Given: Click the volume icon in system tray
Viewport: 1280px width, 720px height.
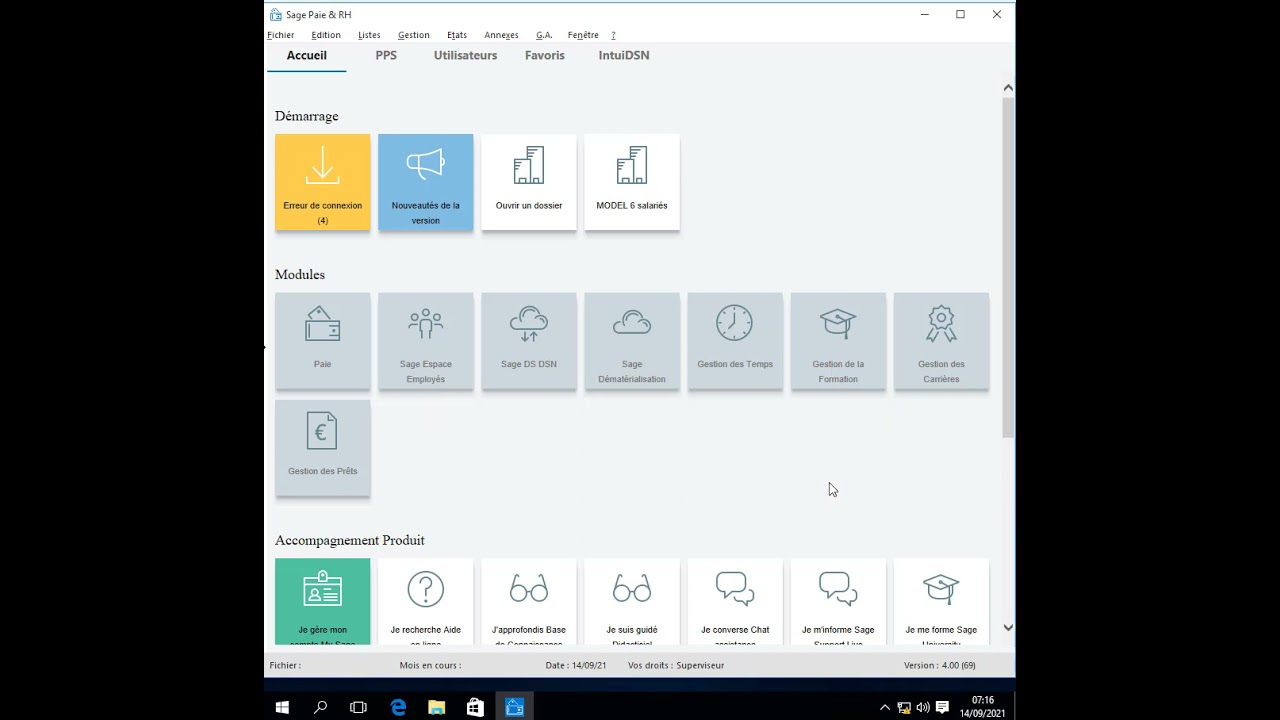Looking at the screenshot, I should click(922, 708).
